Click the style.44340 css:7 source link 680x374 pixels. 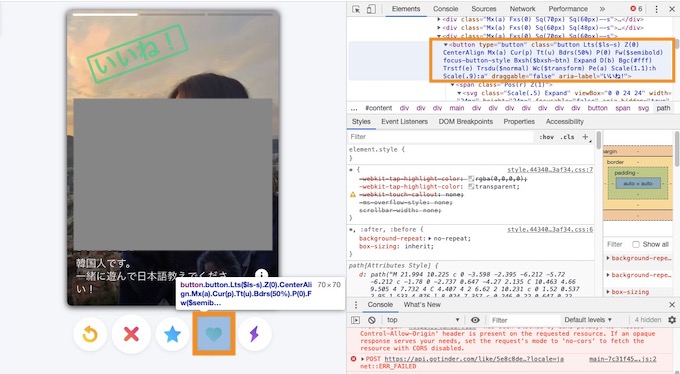point(550,170)
